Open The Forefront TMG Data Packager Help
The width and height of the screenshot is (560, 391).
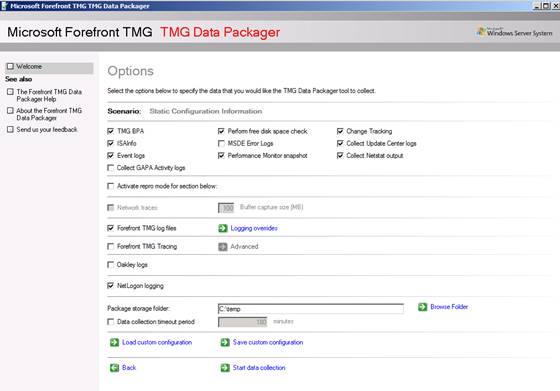[x=49, y=95]
